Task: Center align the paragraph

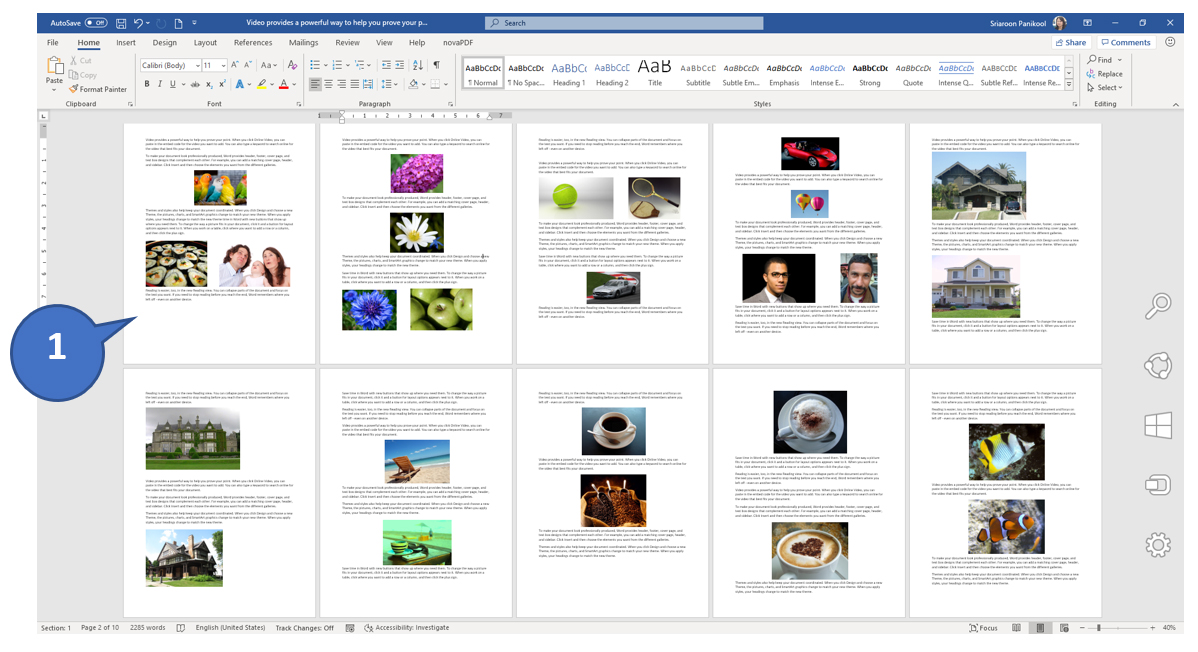Action: click(x=329, y=84)
